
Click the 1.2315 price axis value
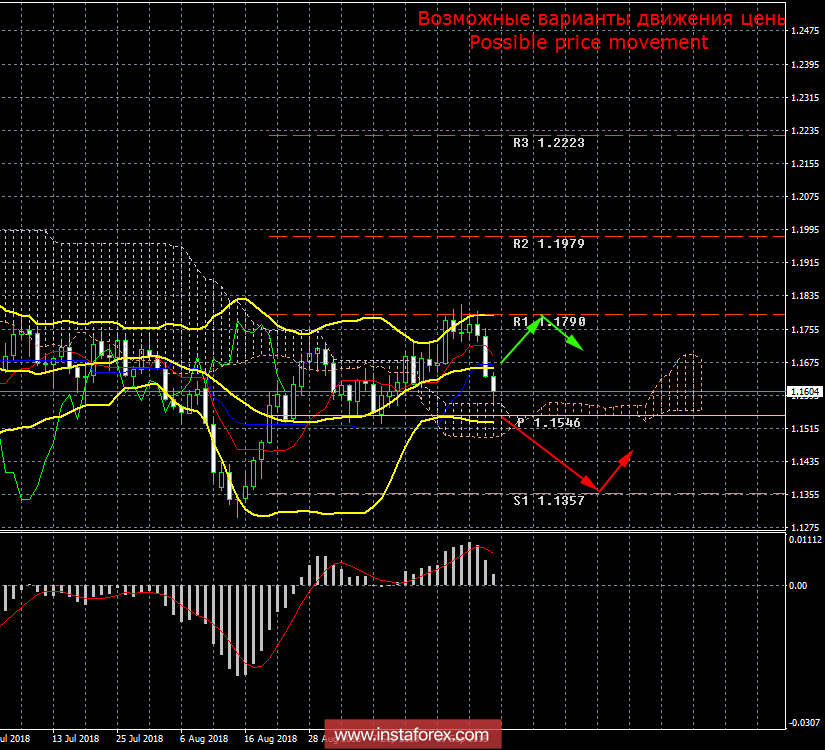pyautogui.click(x=805, y=98)
